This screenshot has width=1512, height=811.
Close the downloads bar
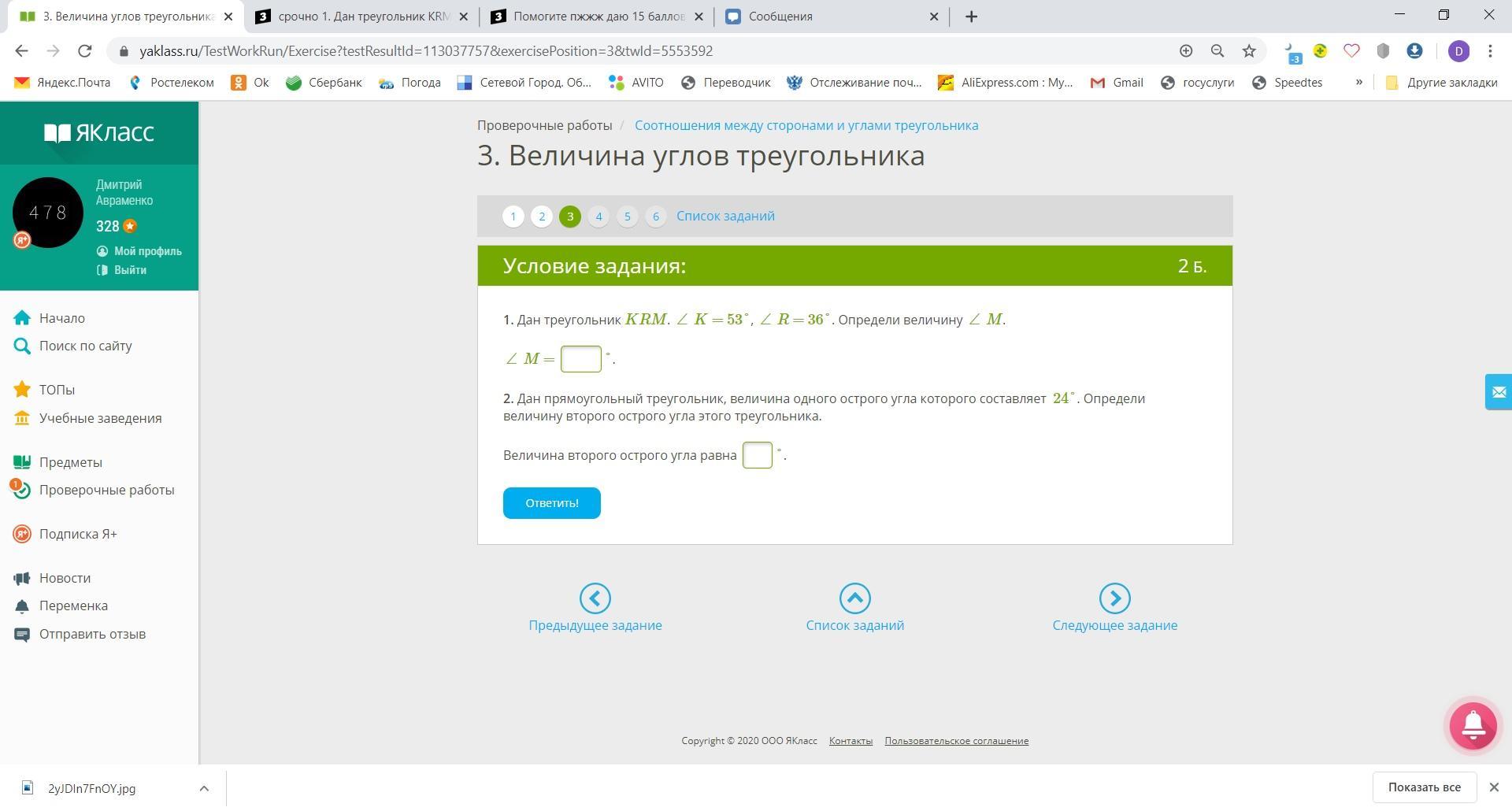point(1493,787)
